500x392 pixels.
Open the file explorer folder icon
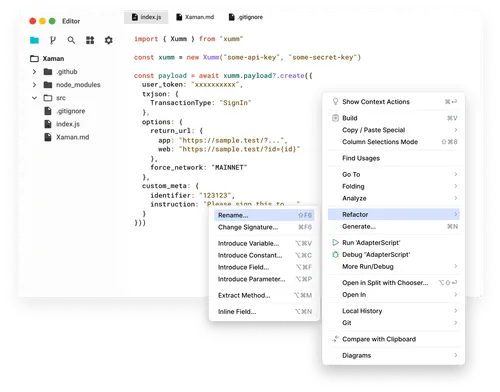34,40
